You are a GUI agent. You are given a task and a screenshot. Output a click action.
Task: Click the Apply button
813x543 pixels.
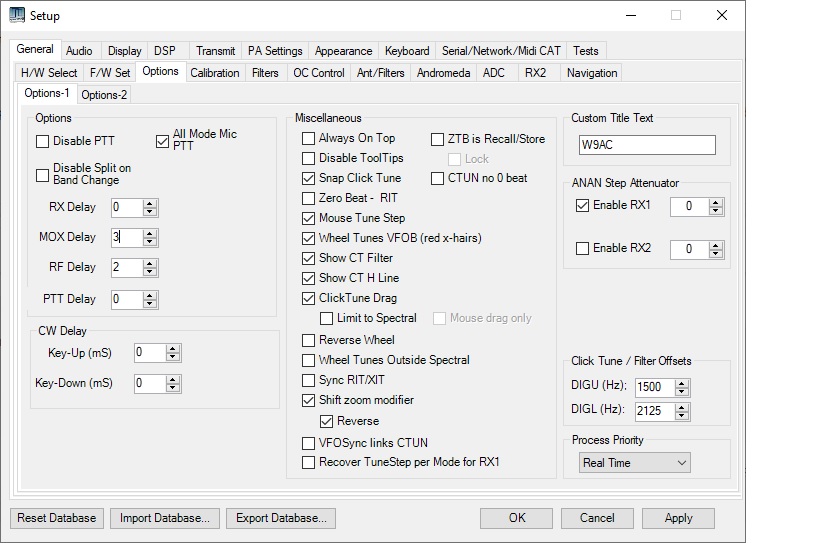[x=678, y=518]
